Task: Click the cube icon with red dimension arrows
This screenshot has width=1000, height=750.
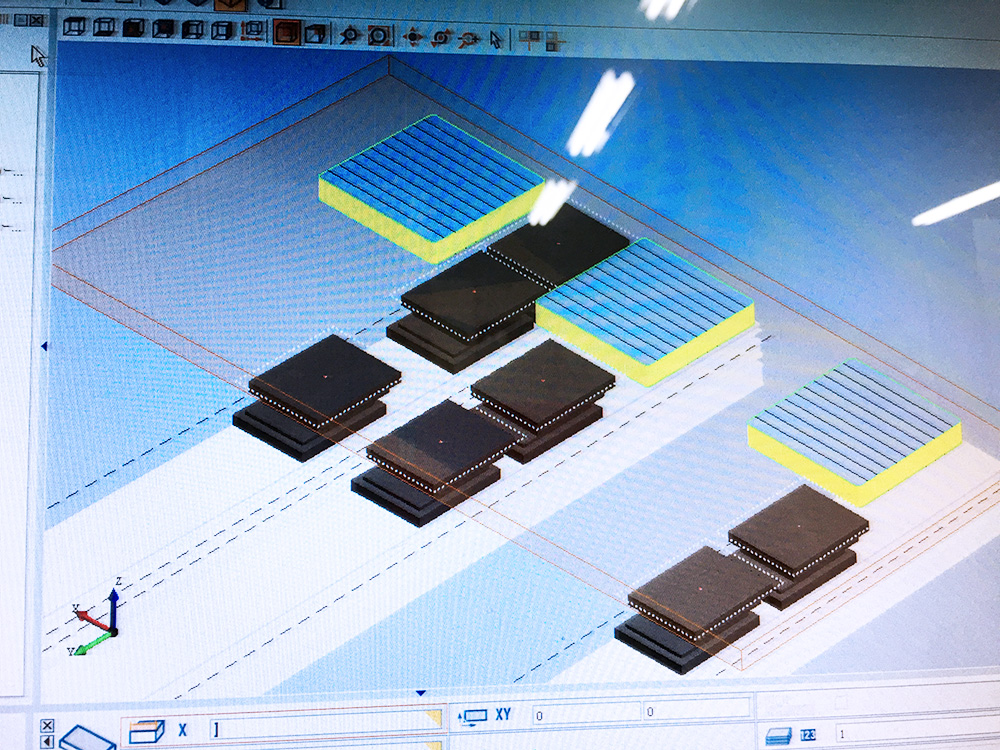Action: pyautogui.click(x=253, y=30)
